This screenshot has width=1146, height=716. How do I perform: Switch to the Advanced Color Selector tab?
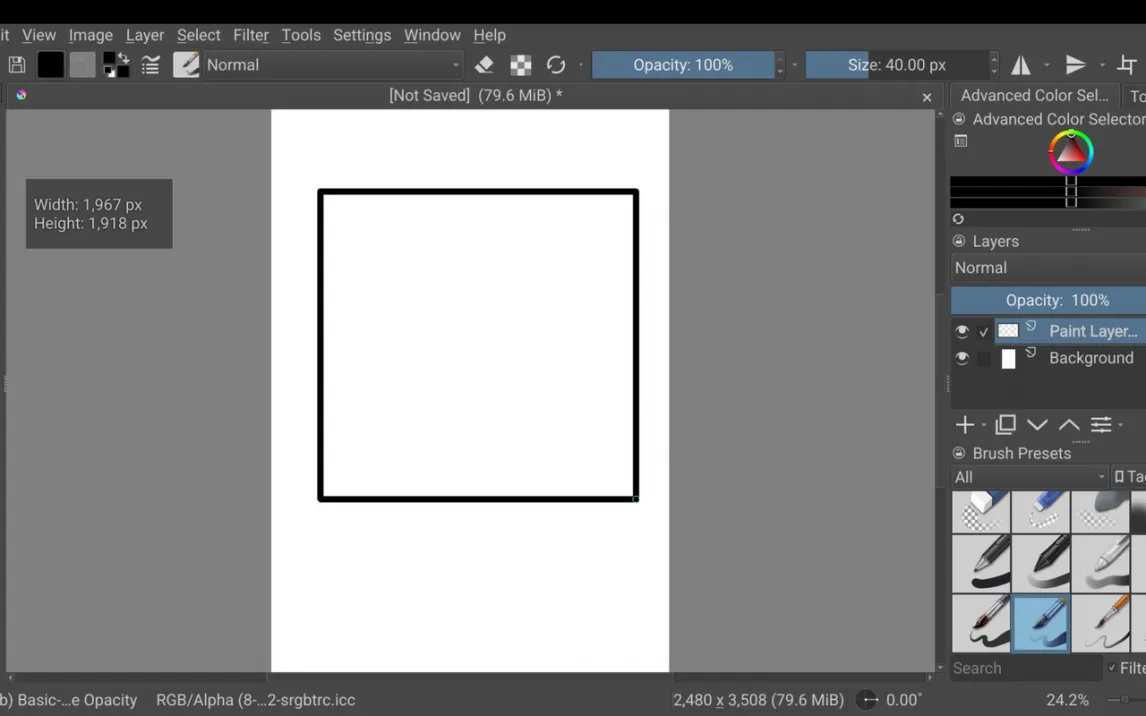pos(1034,95)
